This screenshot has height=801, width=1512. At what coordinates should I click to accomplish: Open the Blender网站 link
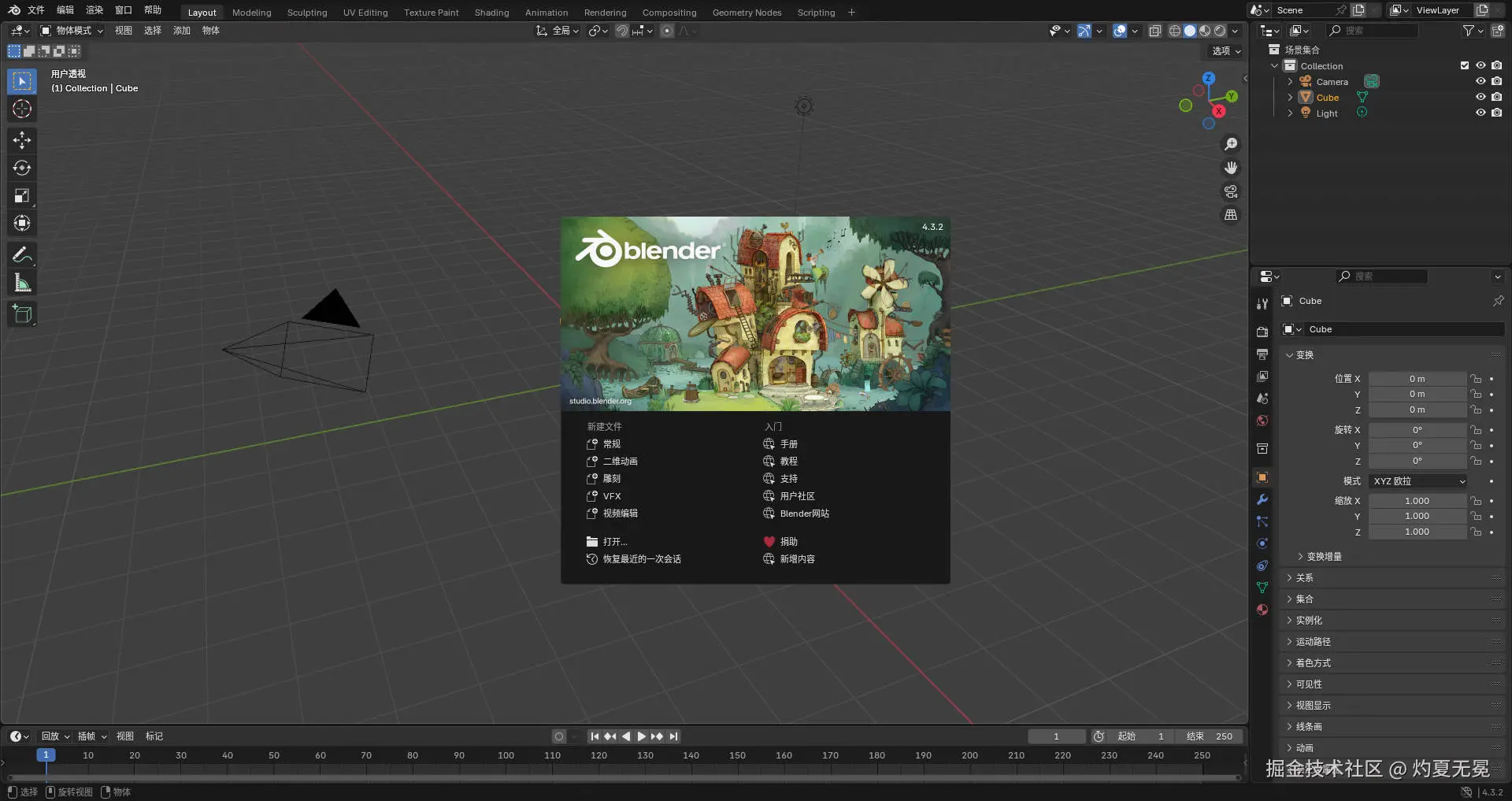point(804,514)
